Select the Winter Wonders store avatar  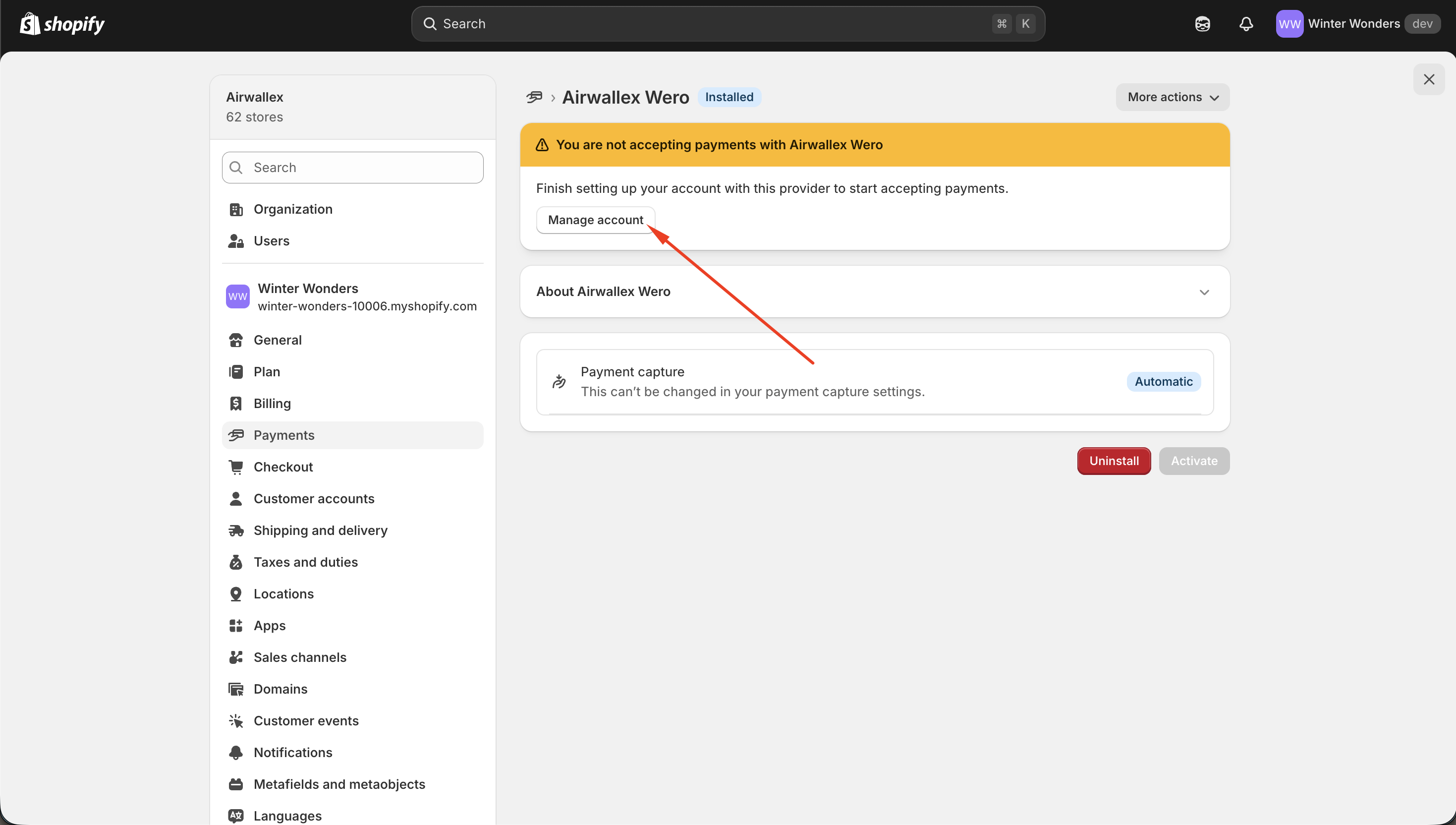[237, 297]
